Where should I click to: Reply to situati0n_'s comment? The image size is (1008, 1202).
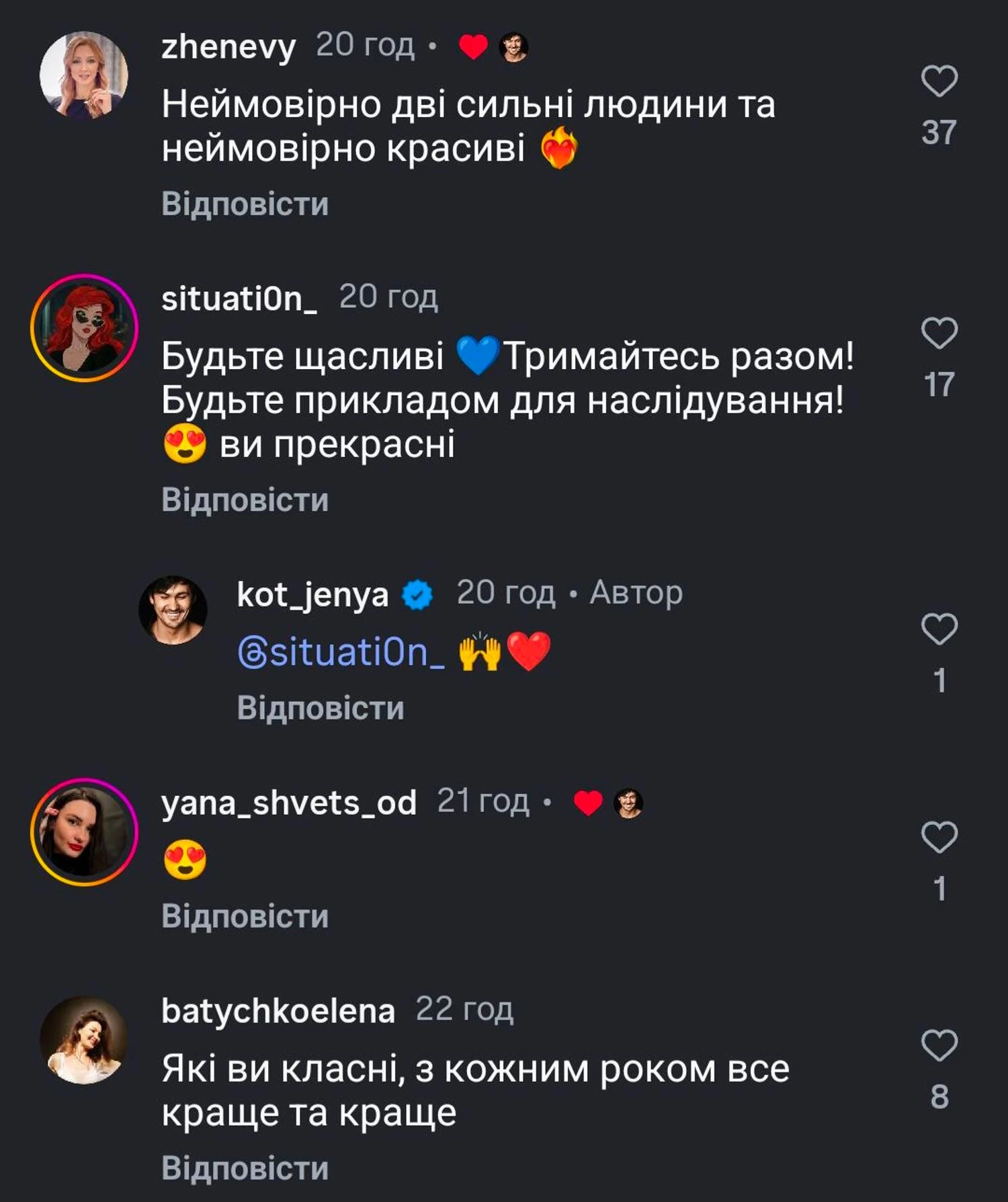coord(245,500)
